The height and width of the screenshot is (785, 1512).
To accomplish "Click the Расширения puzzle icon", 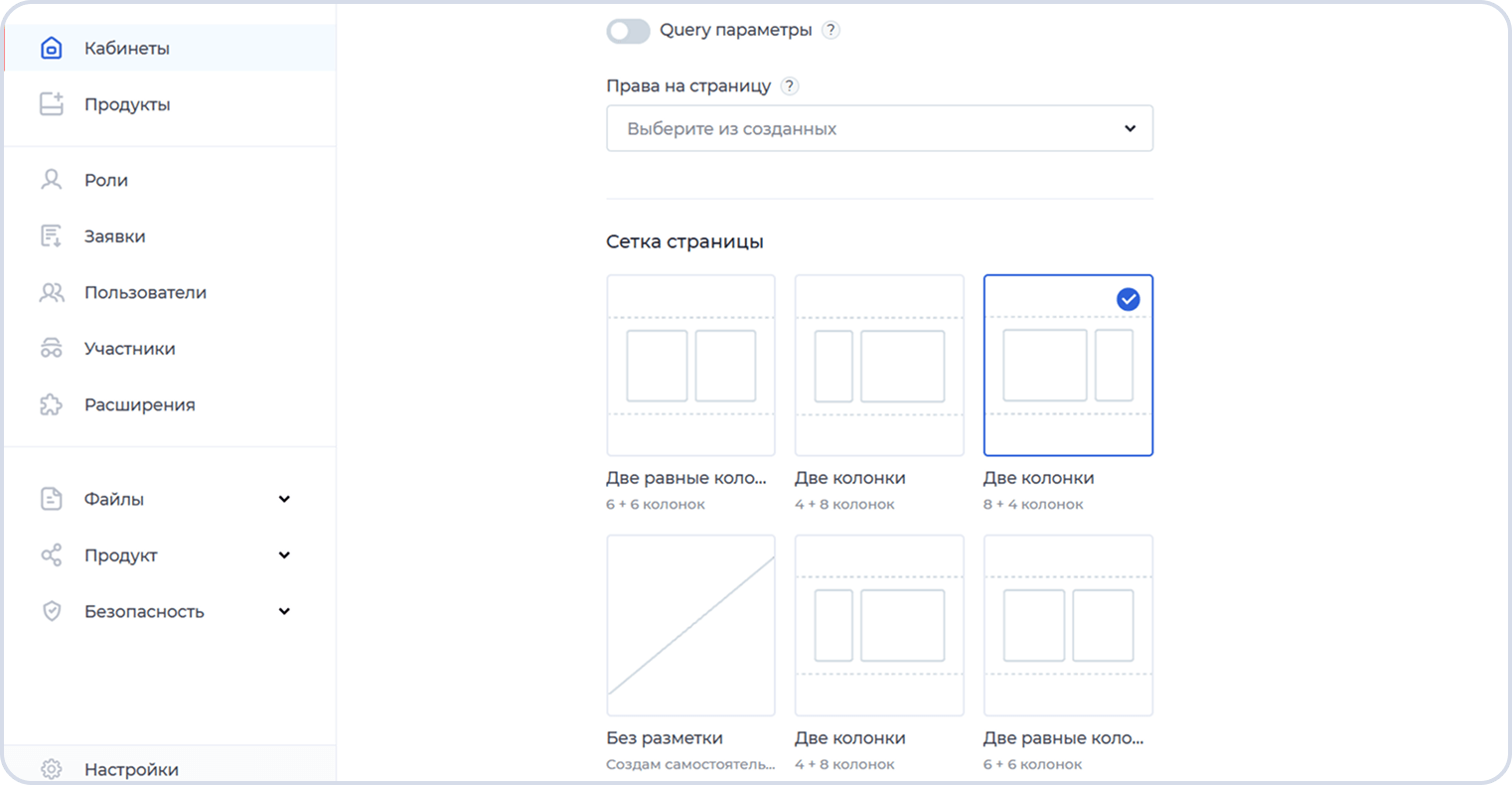I will tap(51, 404).
